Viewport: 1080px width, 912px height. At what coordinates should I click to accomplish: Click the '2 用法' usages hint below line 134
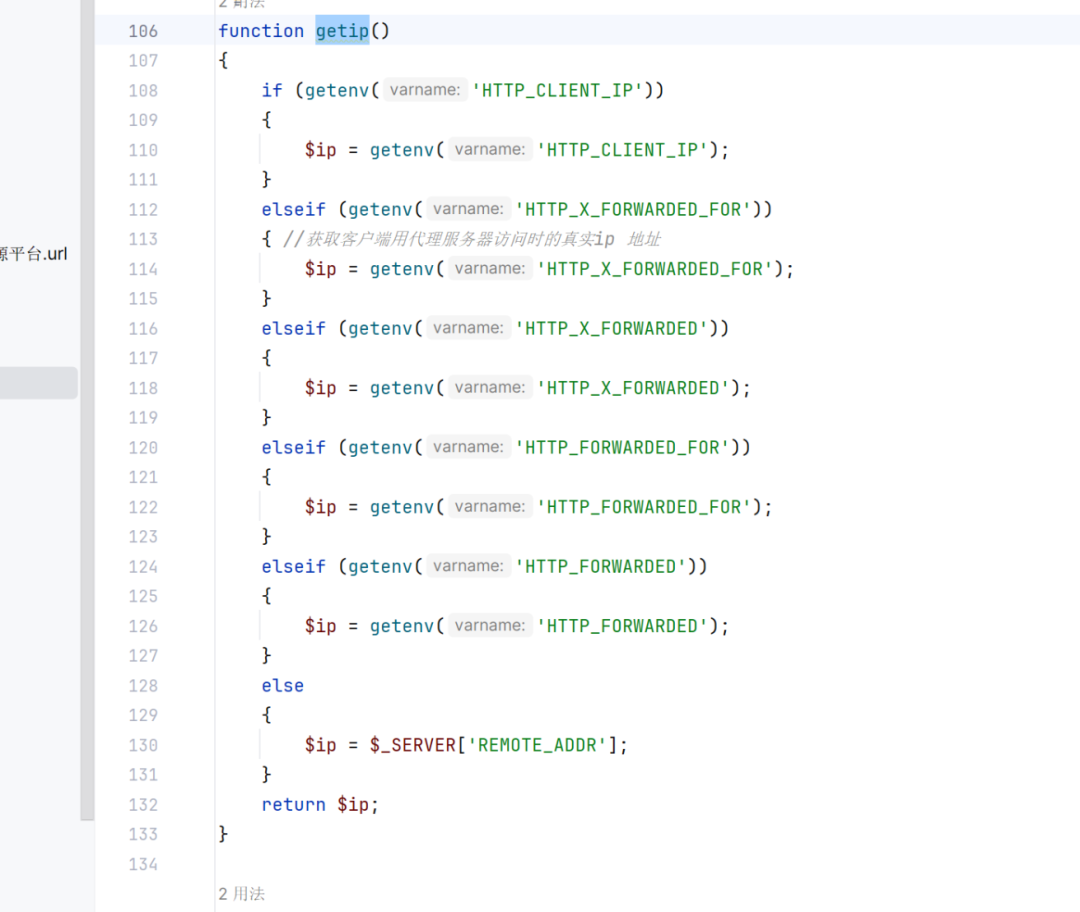pos(242,893)
